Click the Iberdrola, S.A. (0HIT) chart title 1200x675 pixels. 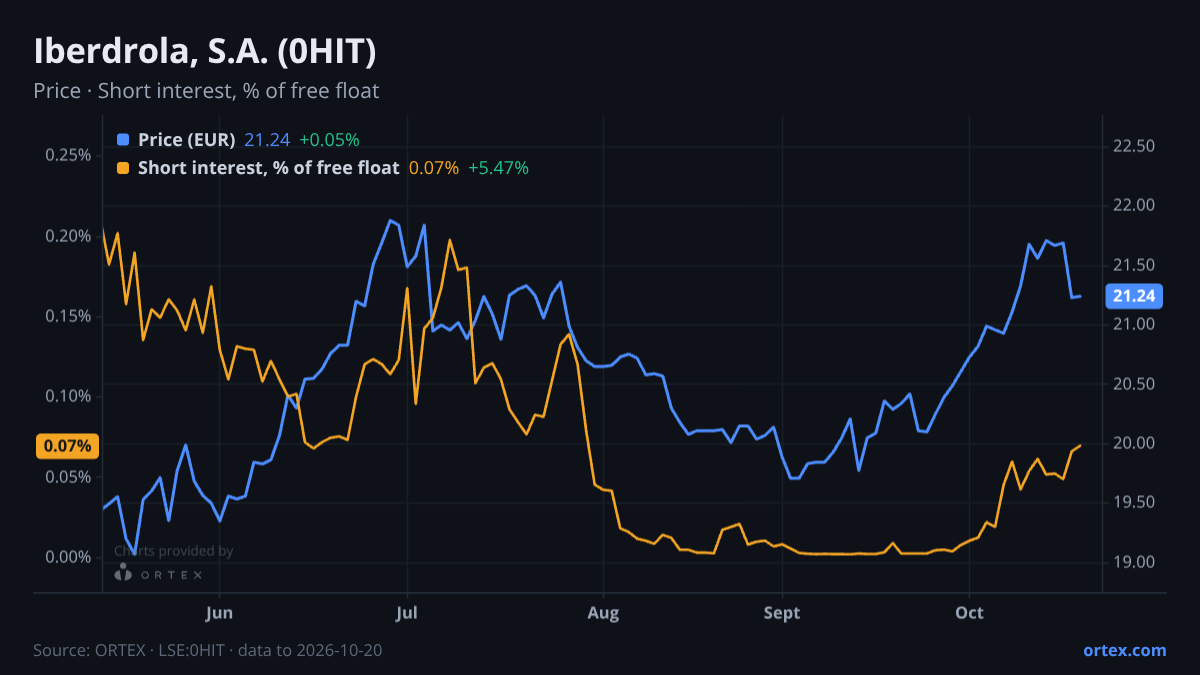coord(205,51)
